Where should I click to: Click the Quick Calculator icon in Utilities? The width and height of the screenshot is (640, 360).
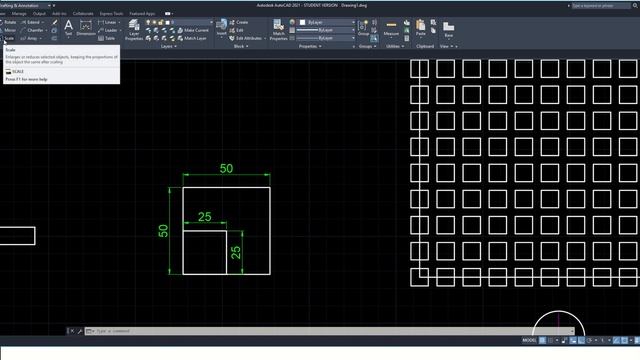point(407,38)
